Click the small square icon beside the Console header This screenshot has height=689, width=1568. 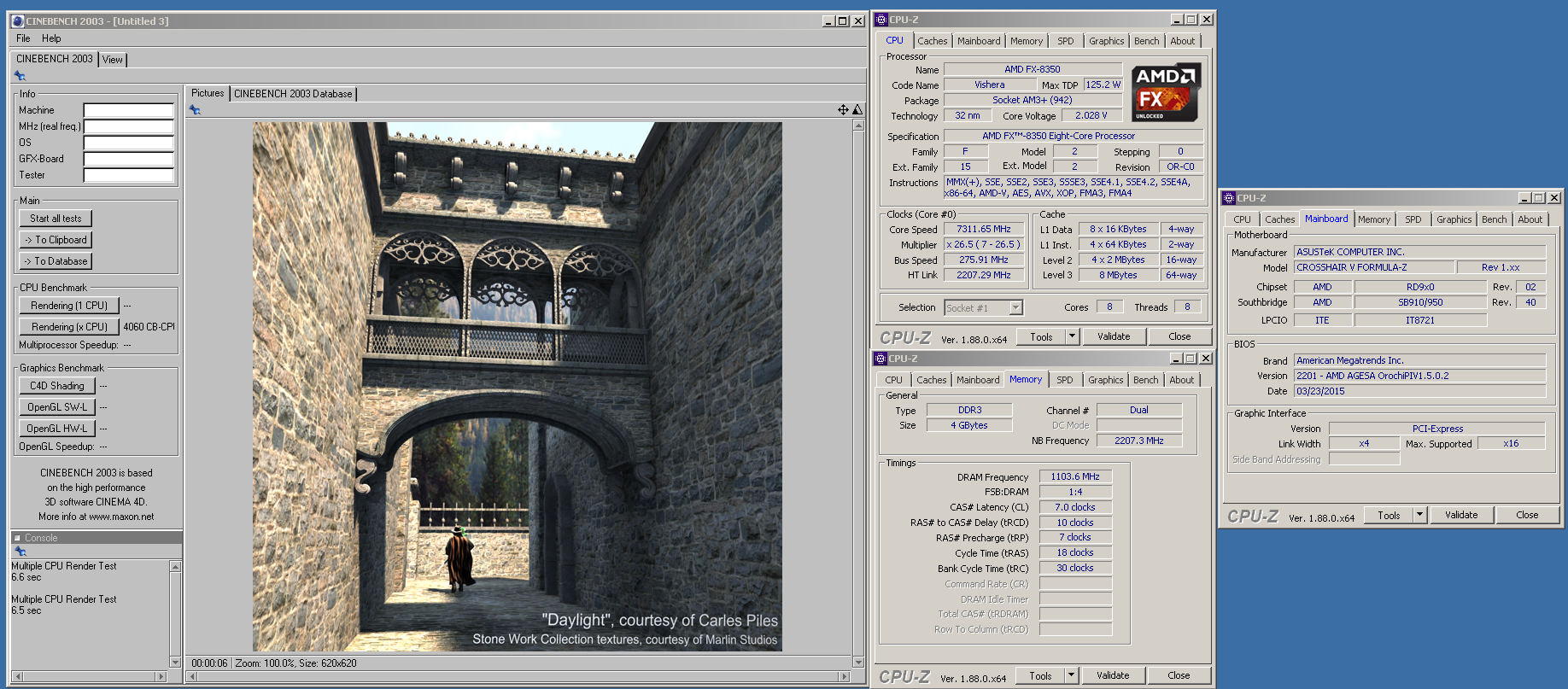(17, 538)
